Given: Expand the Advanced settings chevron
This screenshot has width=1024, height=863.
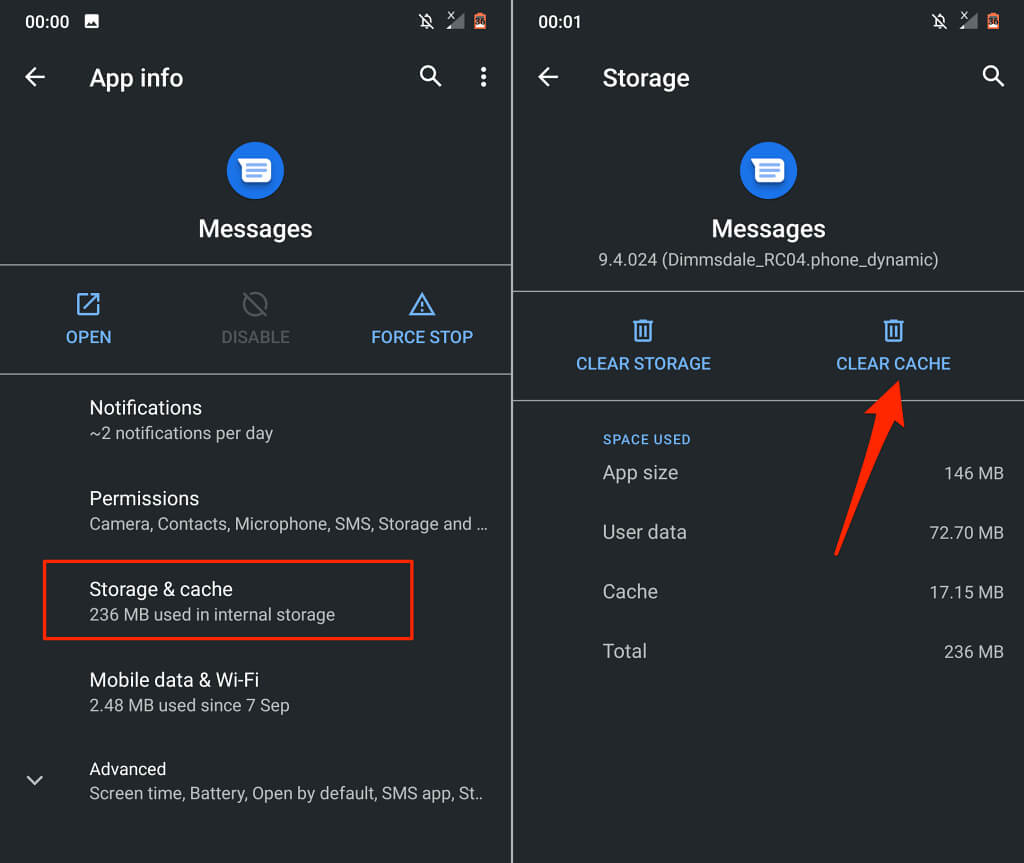Looking at the screenshot, I should point(35,780).
